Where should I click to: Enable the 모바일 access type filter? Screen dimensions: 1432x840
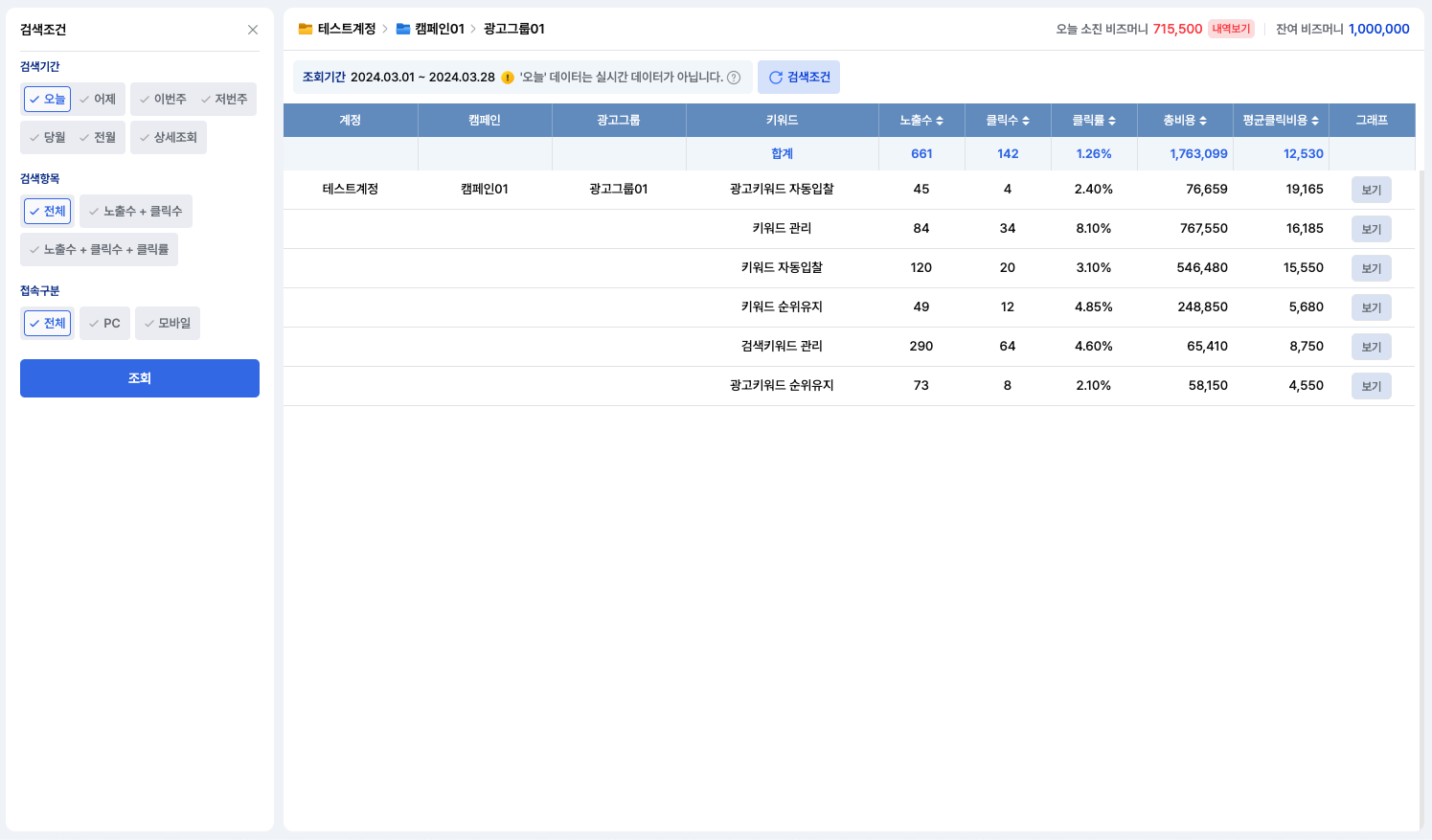[x=168, y=323]
